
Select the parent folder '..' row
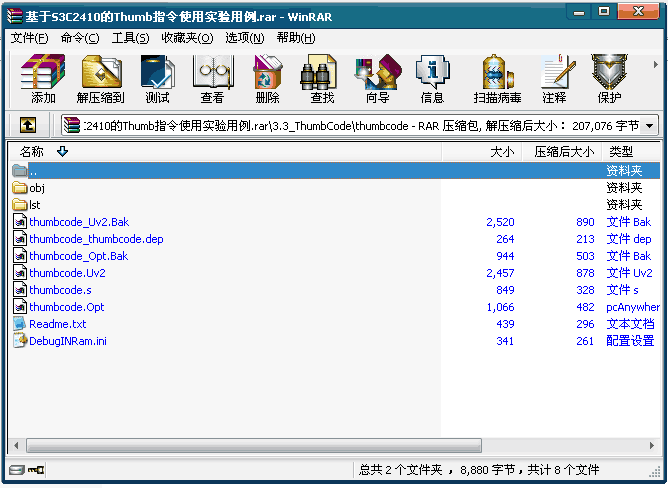(335, 170)
